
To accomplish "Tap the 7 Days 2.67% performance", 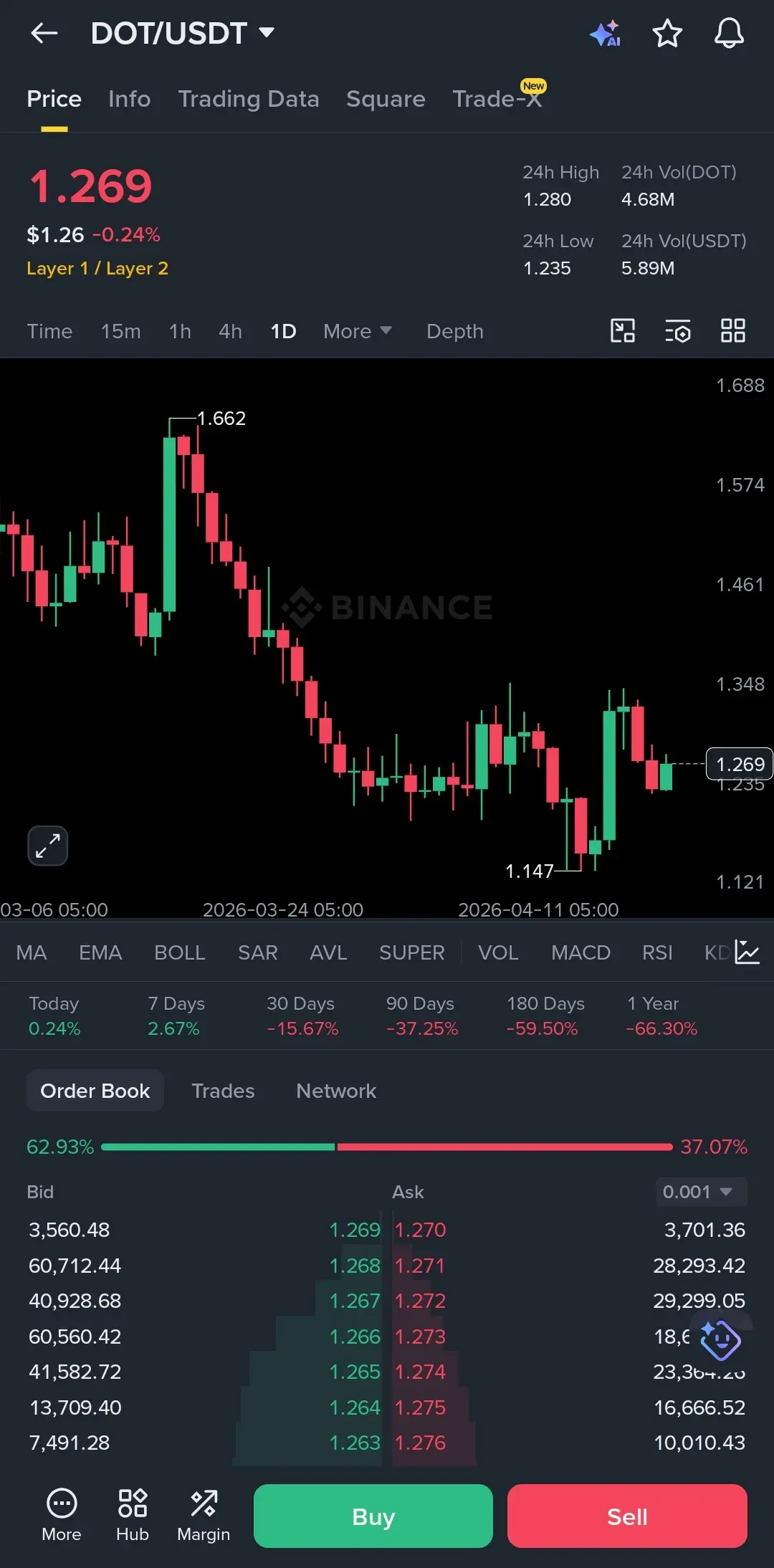I will coord(176,1016).
